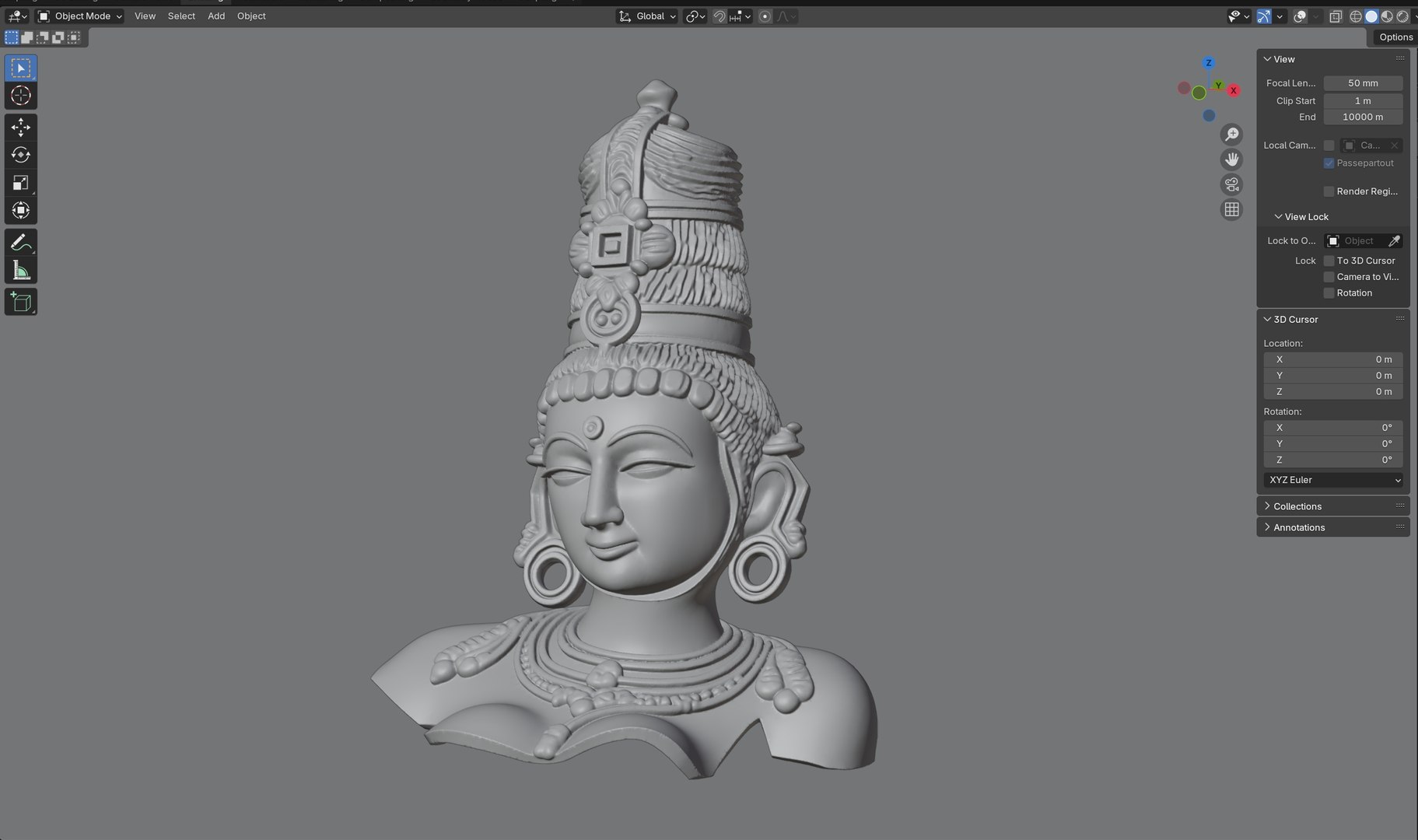This screenshot has width=1418, height=840.
Task: Click the Lock to Object field
Action: click(1355, 241)
